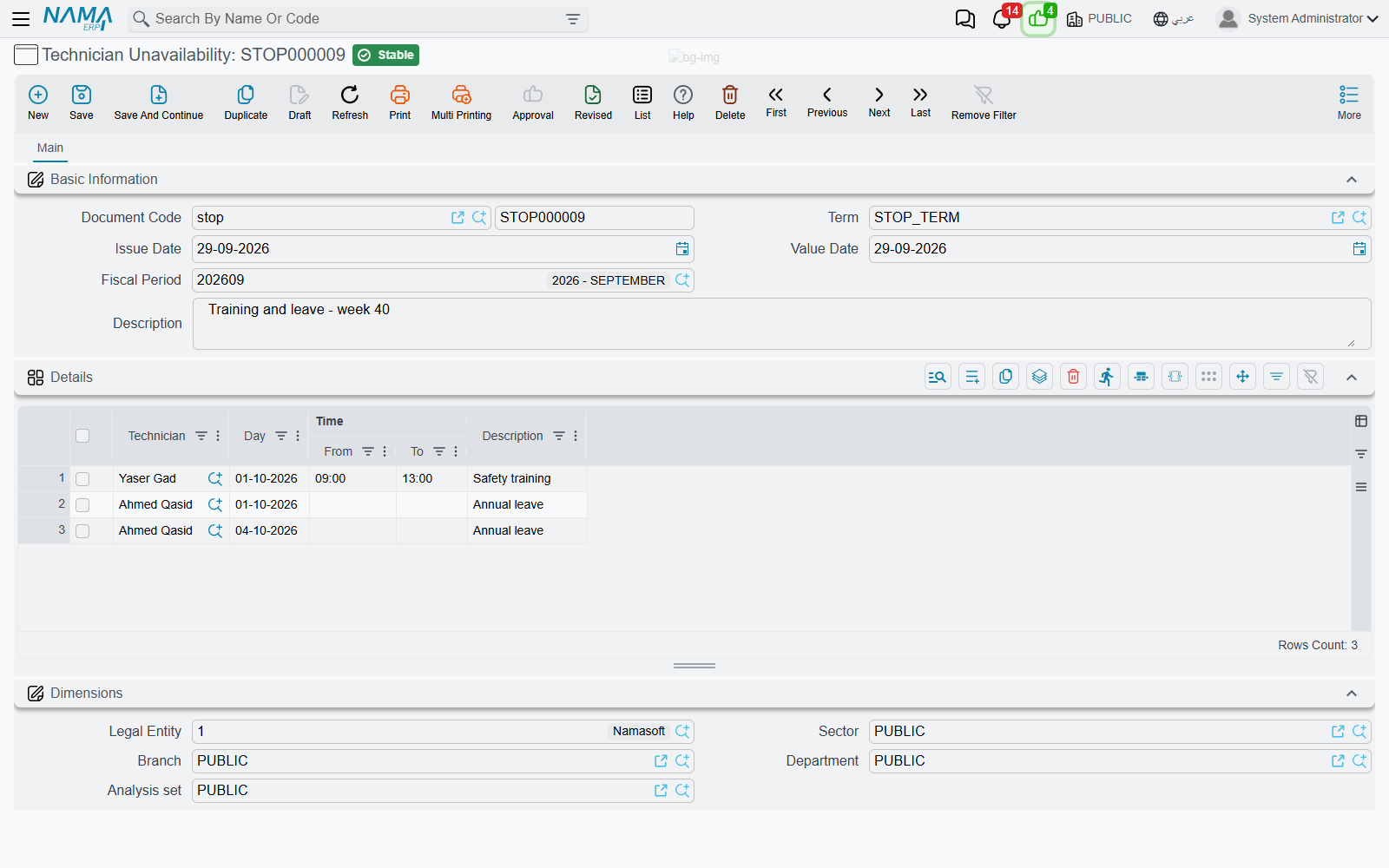This screenshot has width=1389, height=868.
Task: Jump to the Last record
Action: (x=920, y=102)
